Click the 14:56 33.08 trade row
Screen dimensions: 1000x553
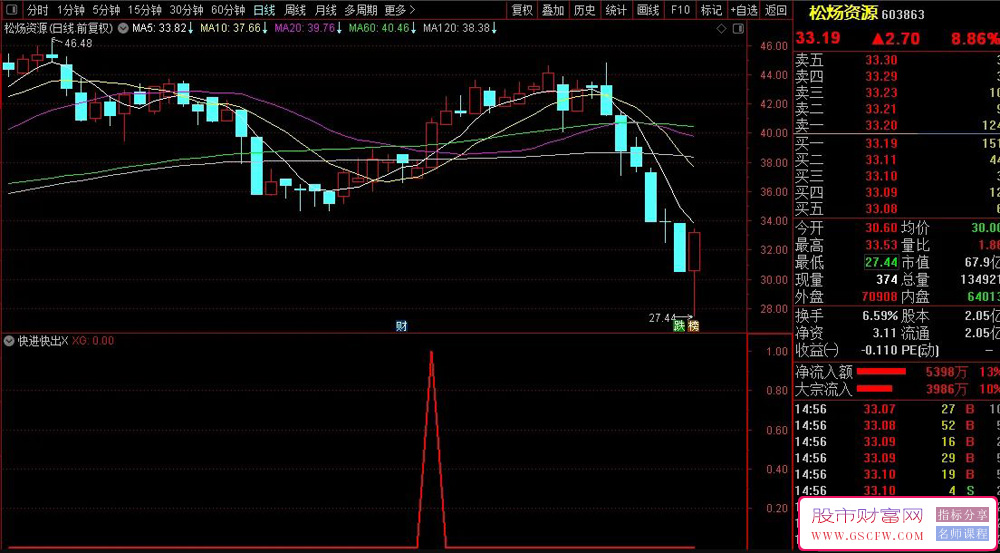point(897,425)
